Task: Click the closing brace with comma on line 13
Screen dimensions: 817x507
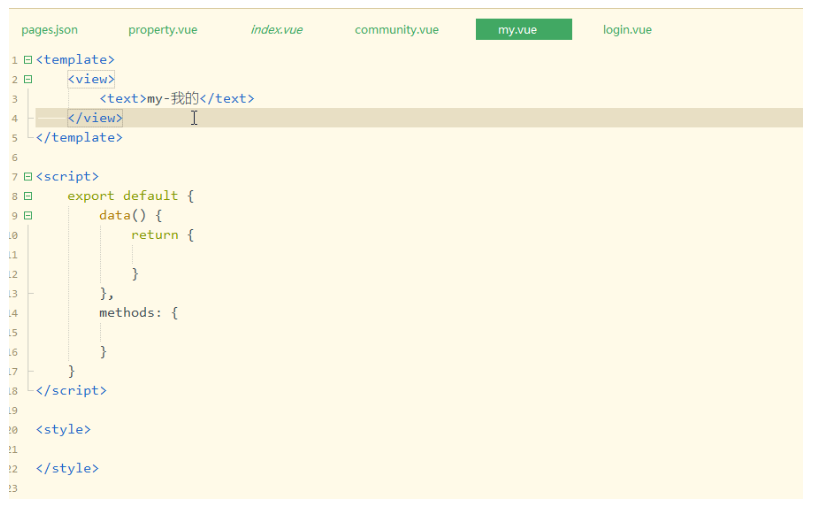Action: [107, 293]
